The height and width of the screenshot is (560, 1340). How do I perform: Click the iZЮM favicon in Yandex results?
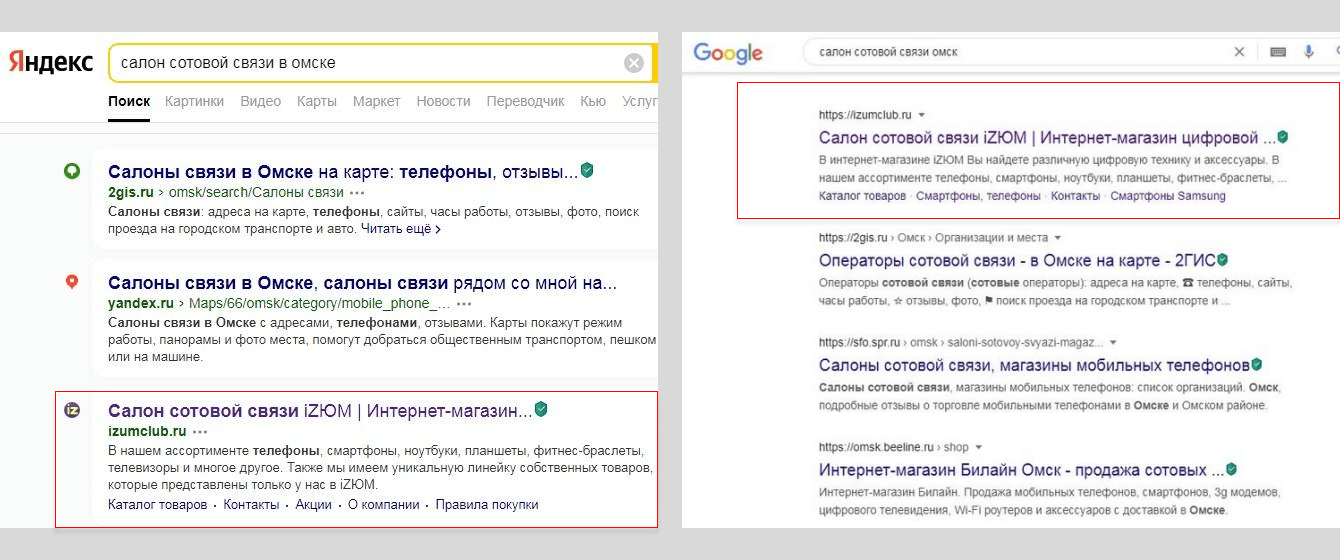coord(72,410)
